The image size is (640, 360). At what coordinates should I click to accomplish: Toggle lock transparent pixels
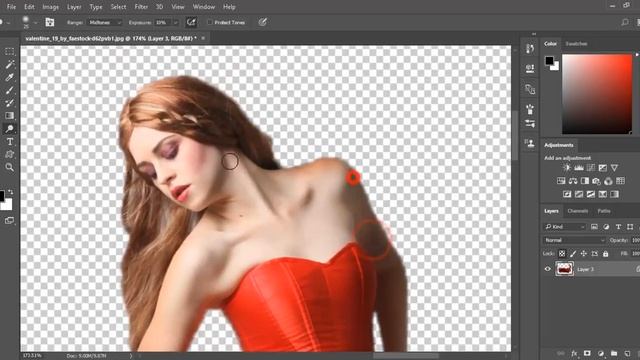562,253
